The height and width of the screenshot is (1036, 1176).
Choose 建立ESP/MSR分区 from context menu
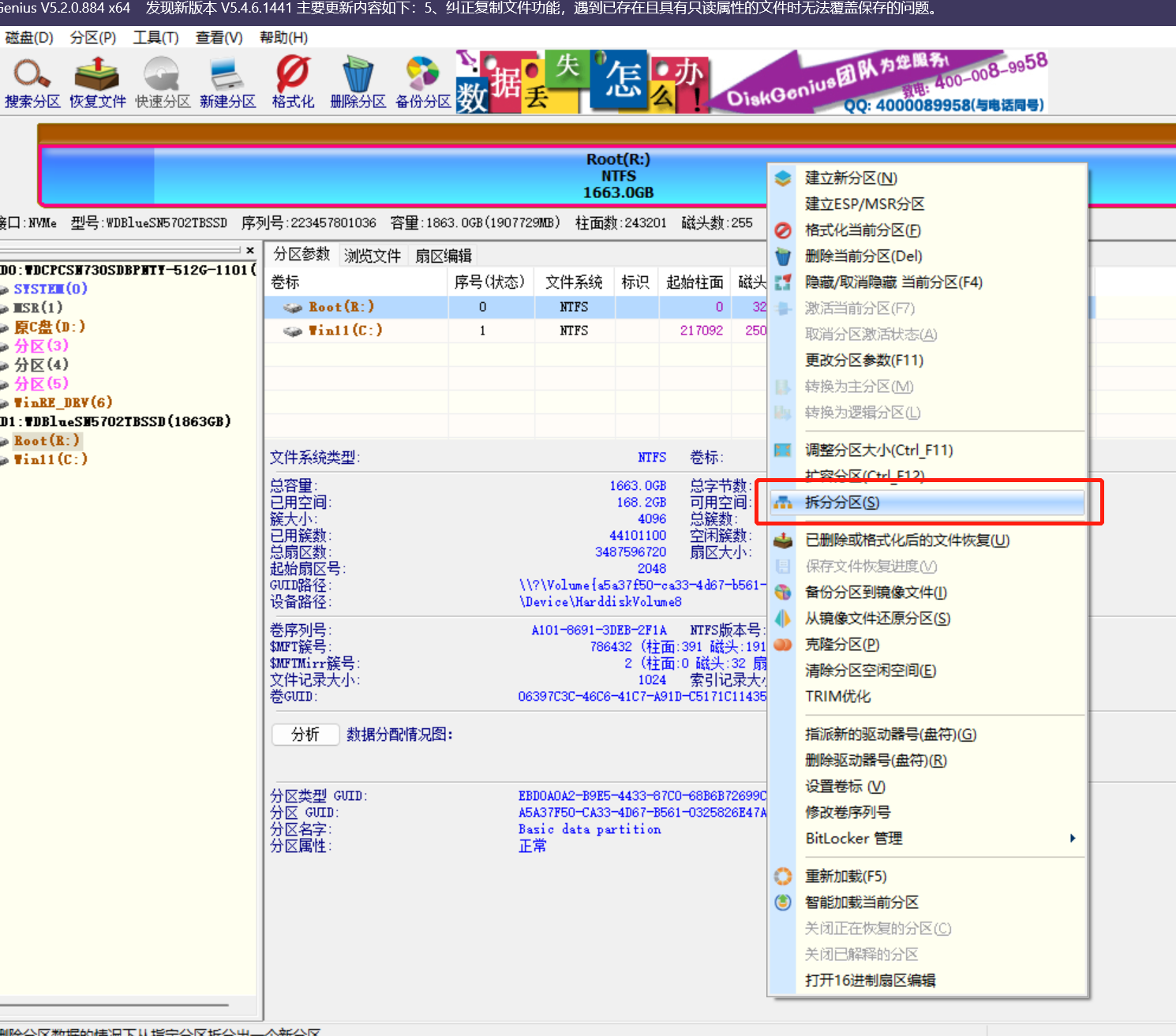864,204
